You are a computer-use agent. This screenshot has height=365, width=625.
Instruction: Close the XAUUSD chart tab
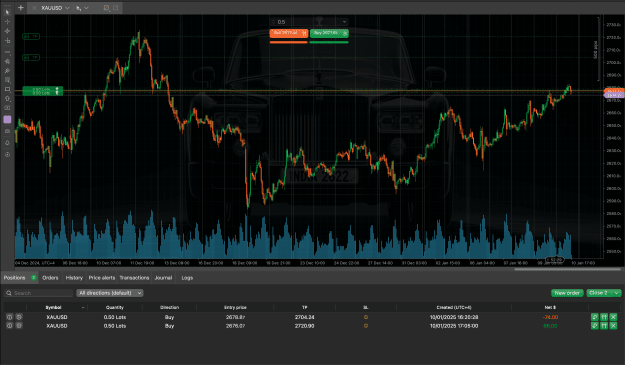34,8
